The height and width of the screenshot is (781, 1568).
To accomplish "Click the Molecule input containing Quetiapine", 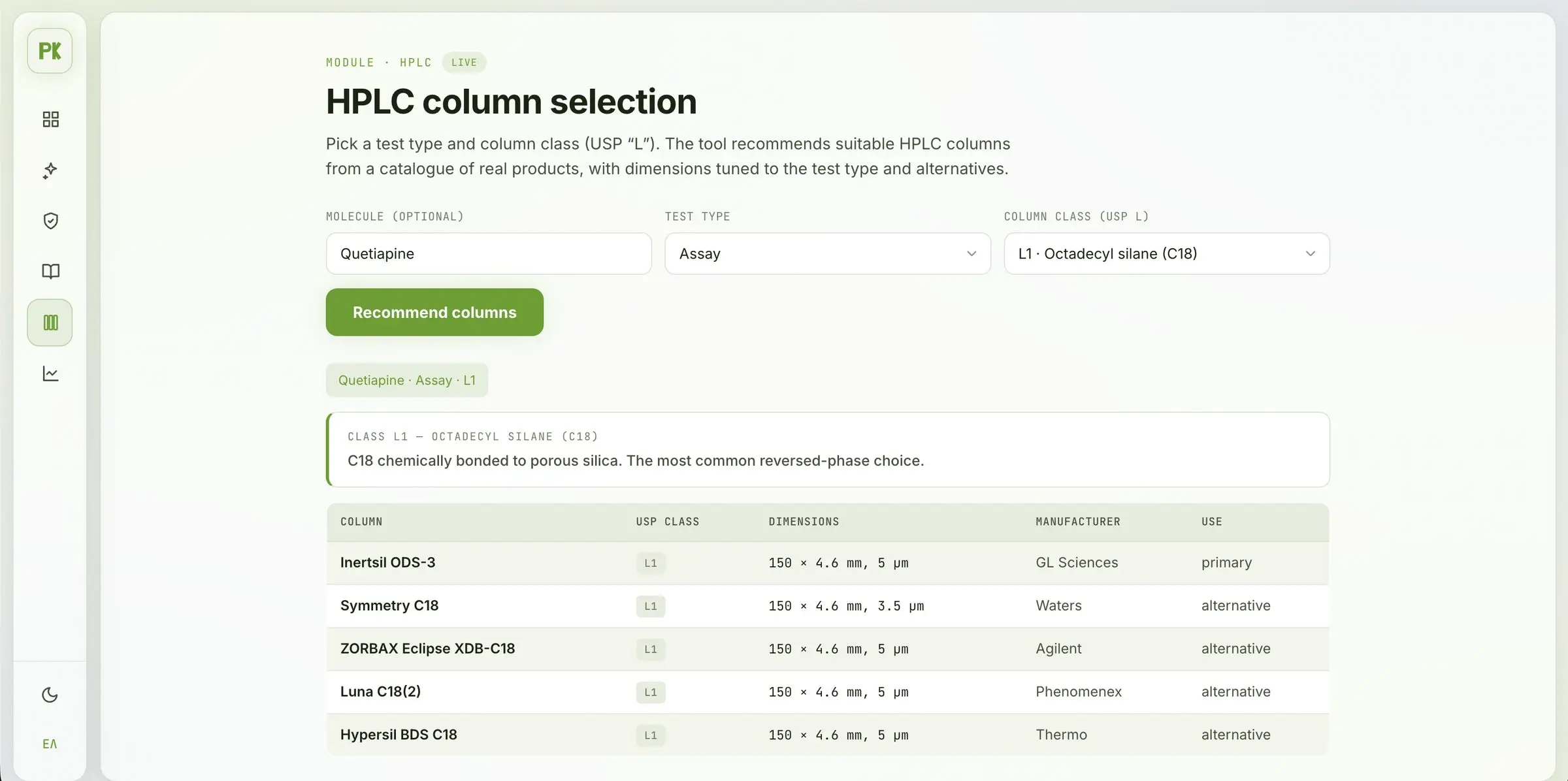I will [489, 253].
